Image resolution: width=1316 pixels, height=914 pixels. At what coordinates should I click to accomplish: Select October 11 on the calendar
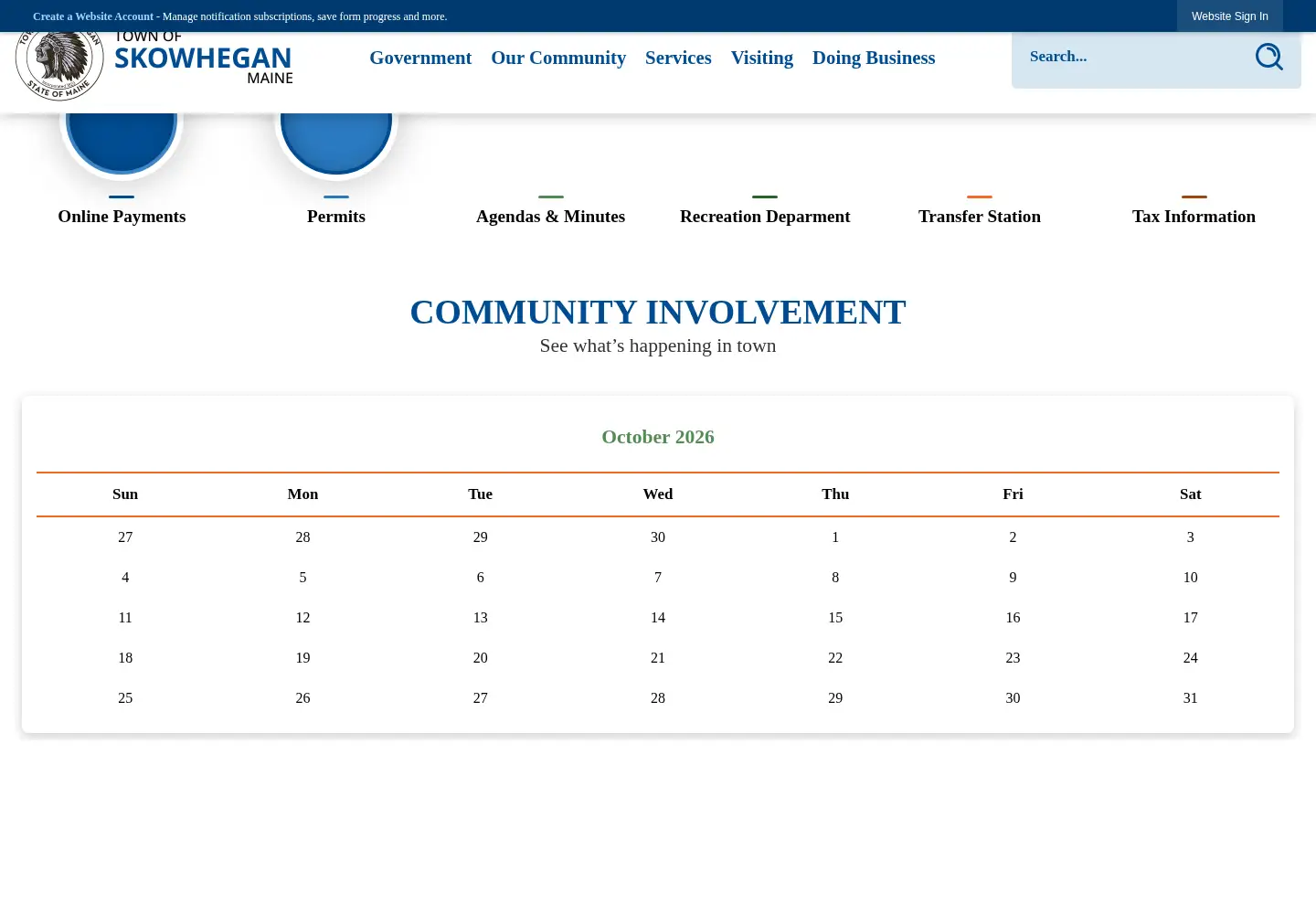pos(125,618)
